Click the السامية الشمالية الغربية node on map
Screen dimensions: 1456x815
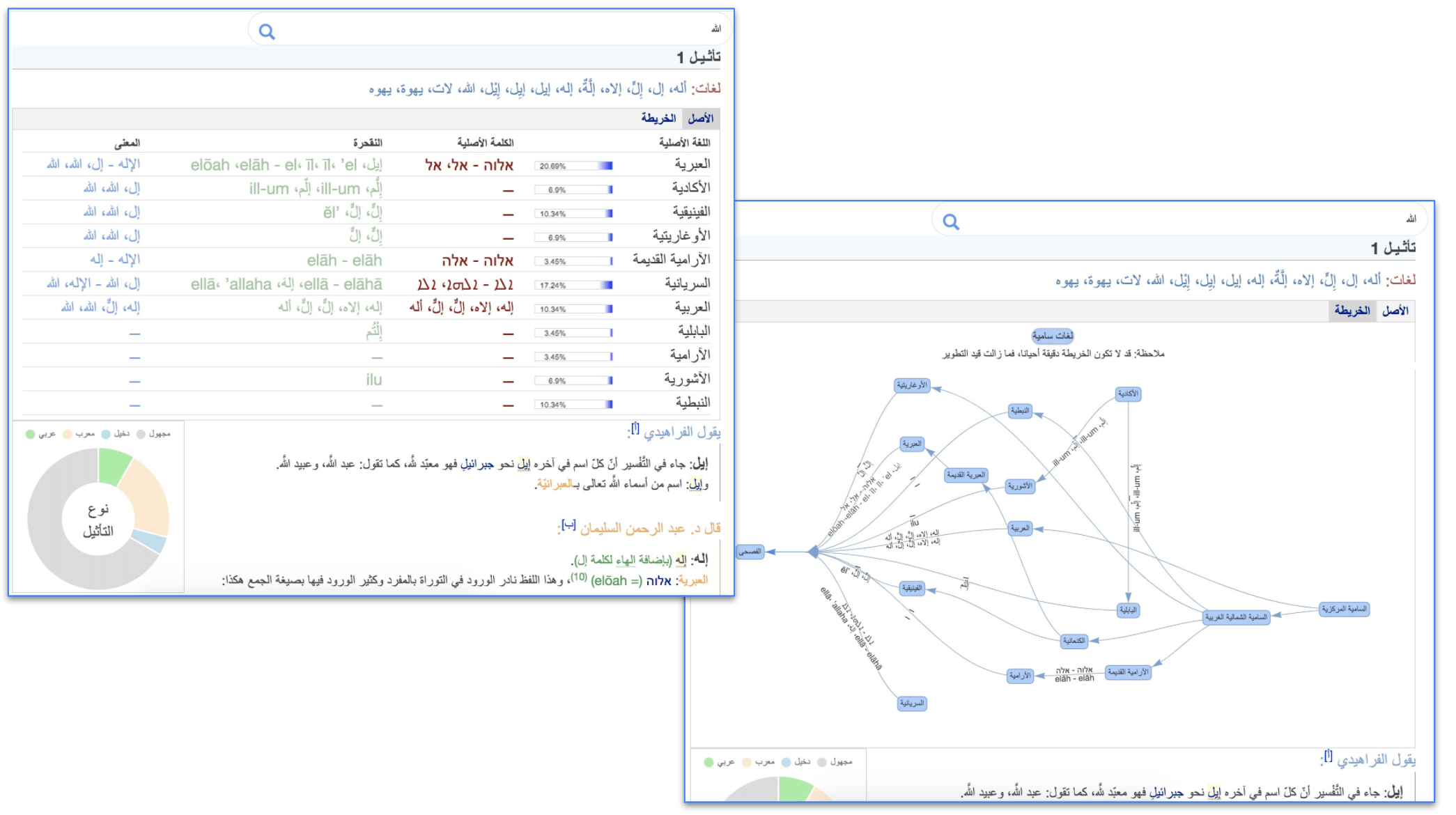tap(1237, 617)
